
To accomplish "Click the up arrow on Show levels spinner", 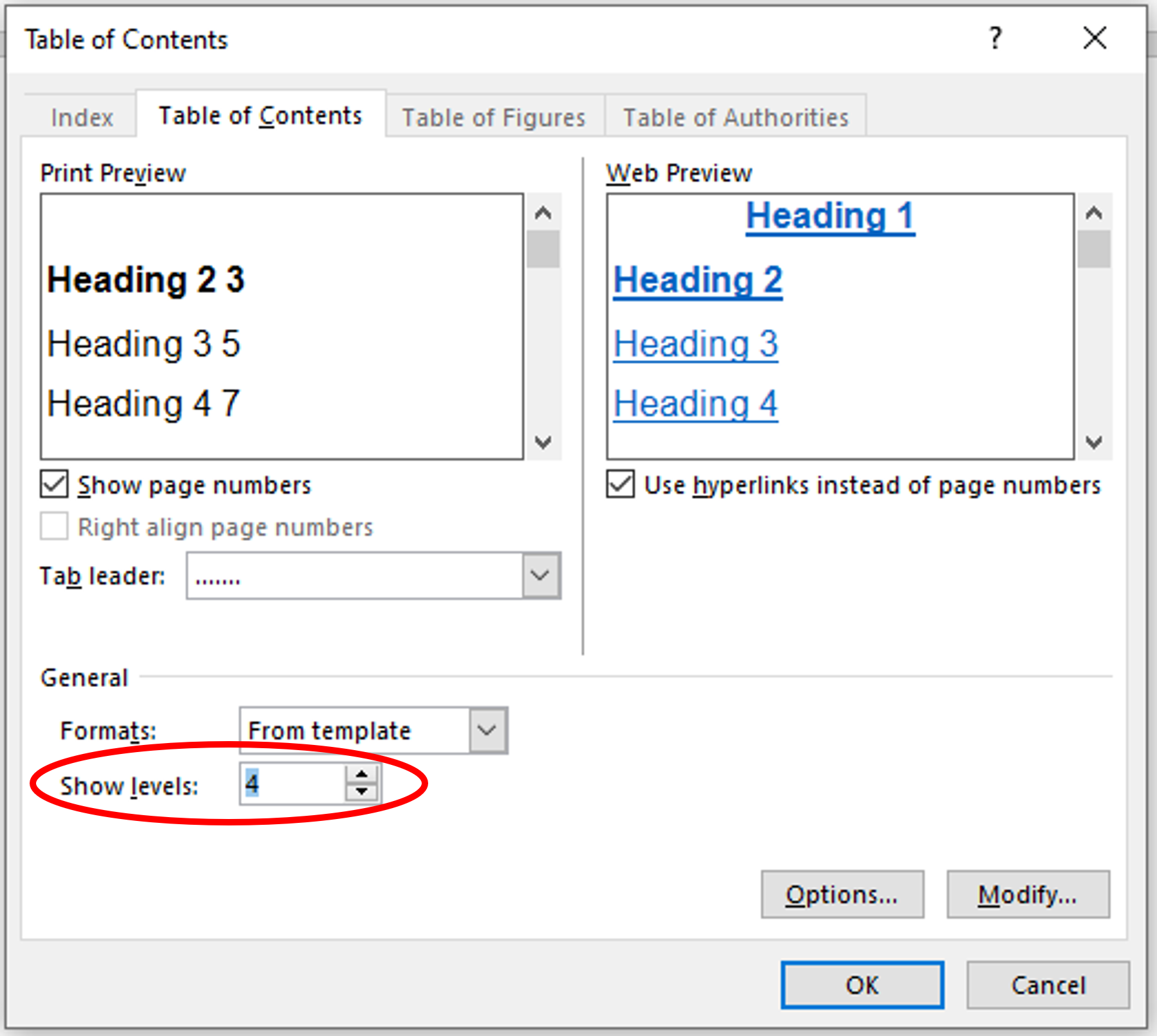I will (361, 774).
